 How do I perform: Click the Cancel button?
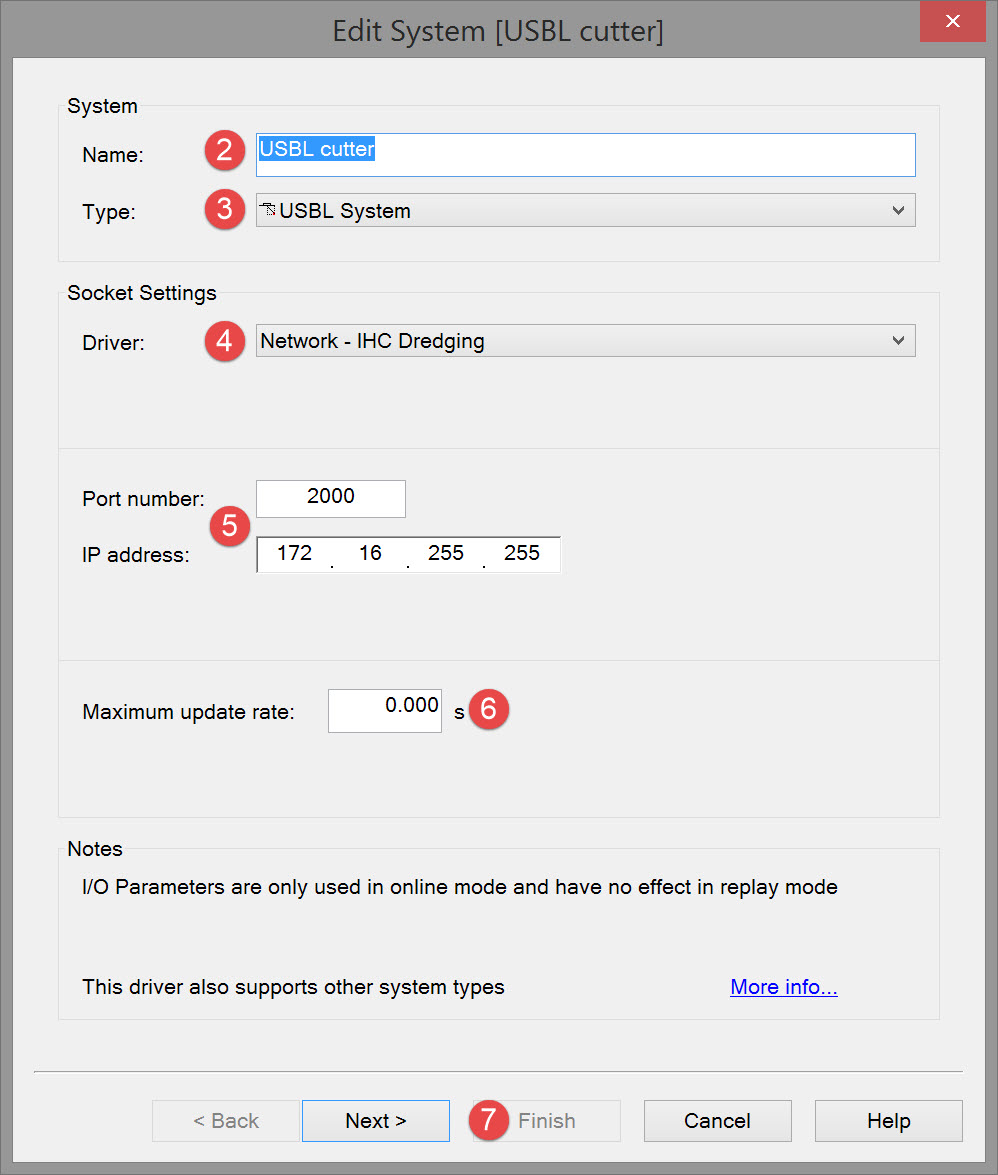(x=717, y=1121)
